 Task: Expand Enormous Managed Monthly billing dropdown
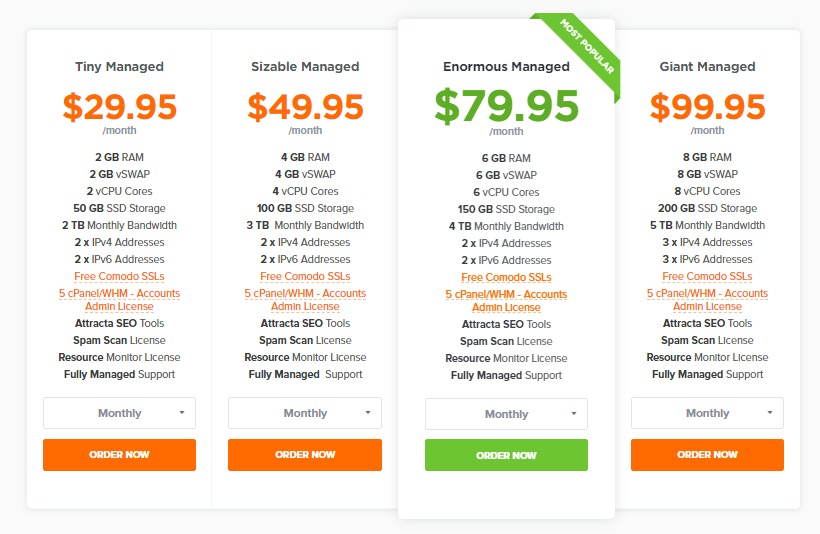pos(506,414)
